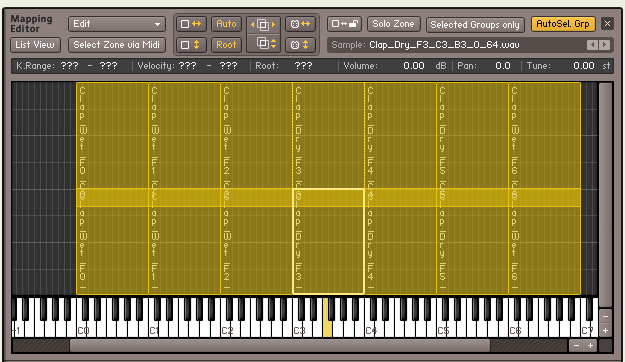
Task: Open the Edit dropdown menu
Action: [x=116, y=24]
